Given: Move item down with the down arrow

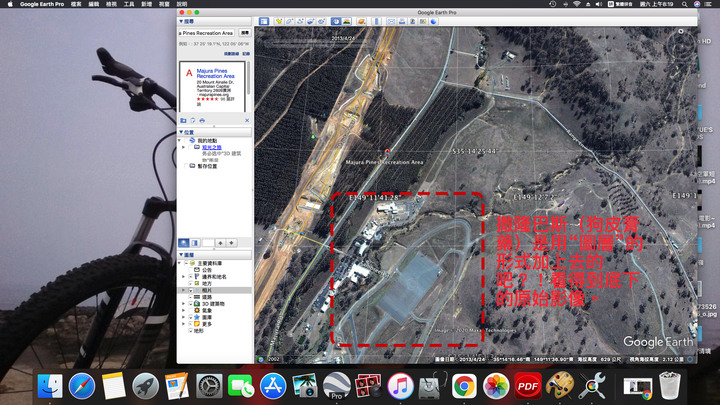Looking at the screenshot, I should [x=231, y=242].
